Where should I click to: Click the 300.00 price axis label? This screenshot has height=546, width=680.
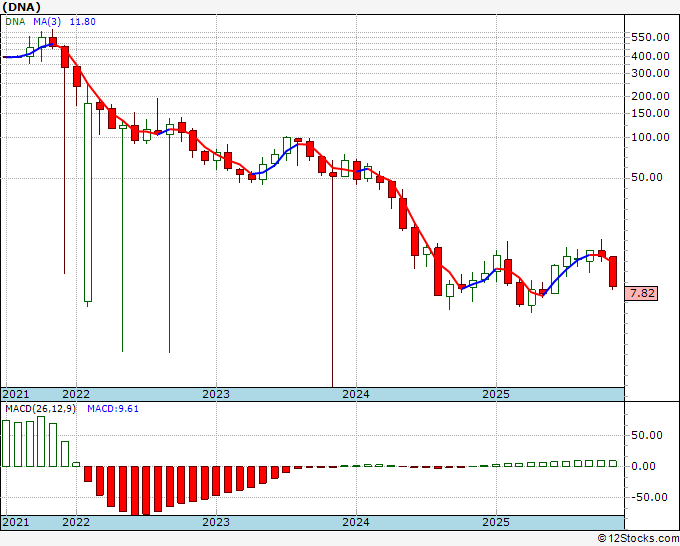coord(650,73)
